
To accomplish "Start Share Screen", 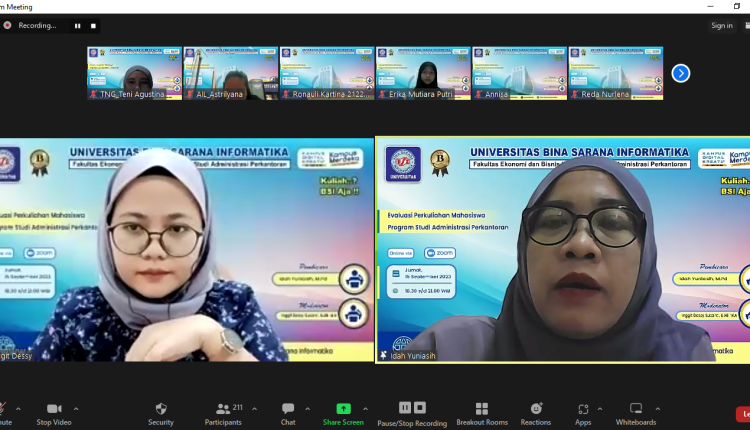I will 343,414.
